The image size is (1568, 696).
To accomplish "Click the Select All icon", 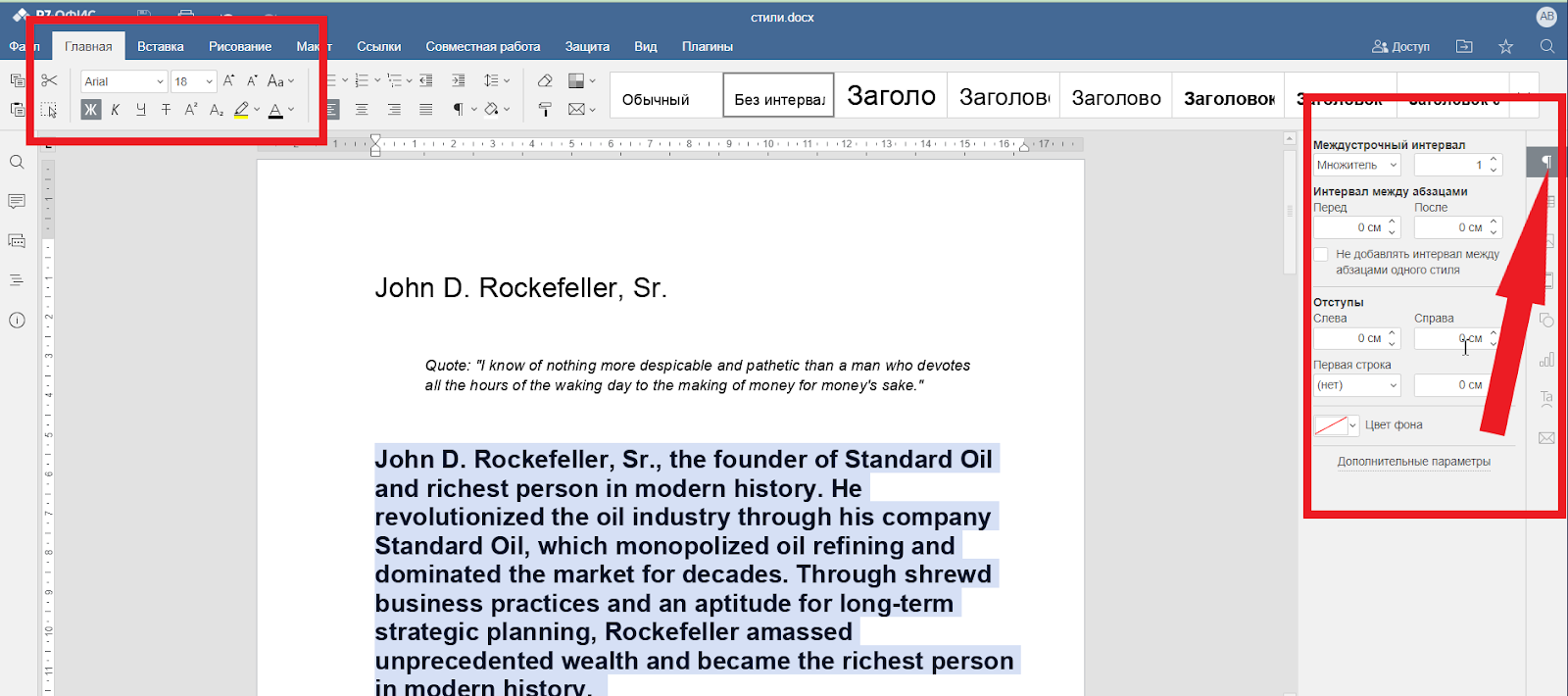I will [49, 110].
